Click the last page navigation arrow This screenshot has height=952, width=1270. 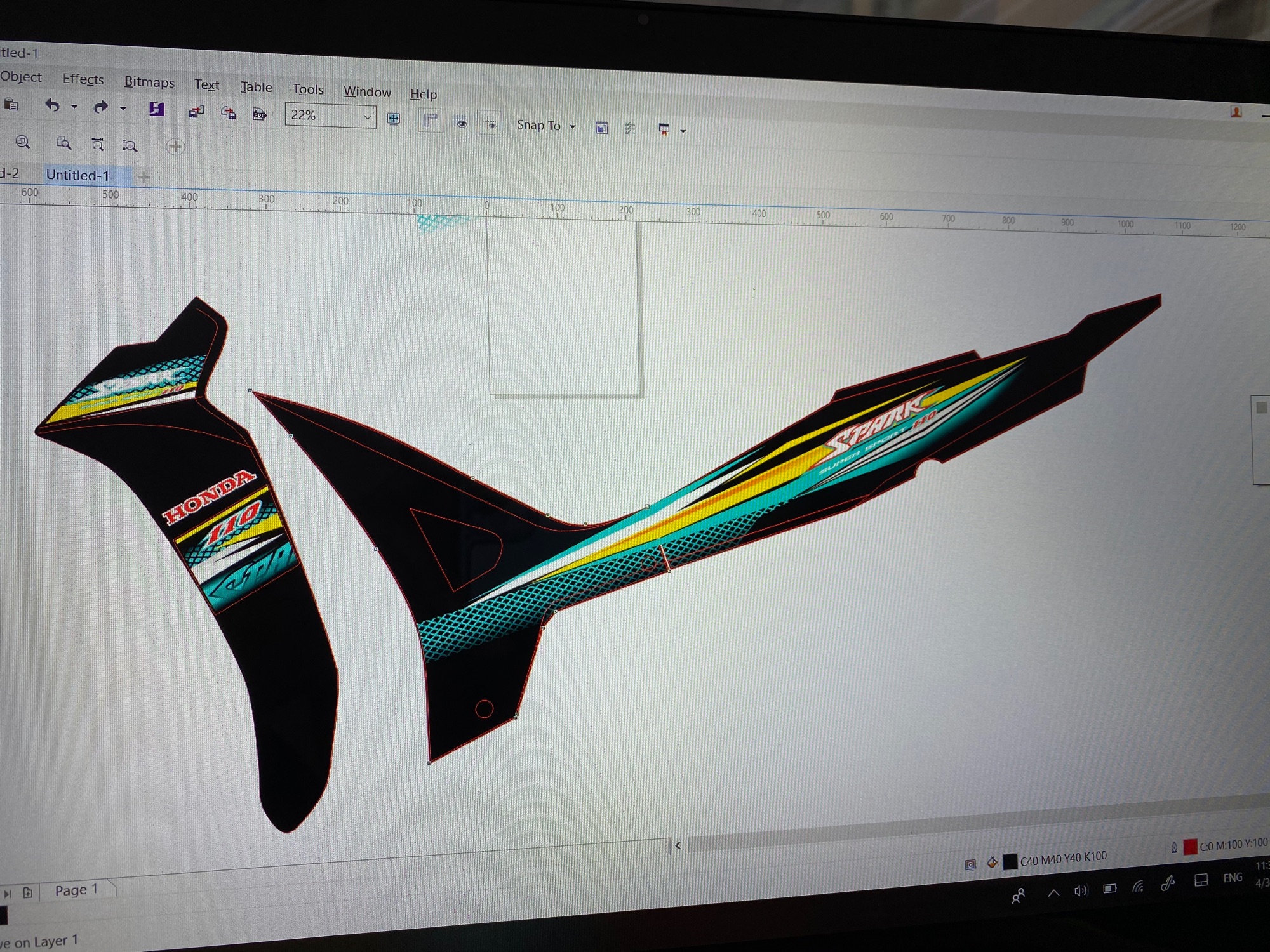click(x=8, y=894)
